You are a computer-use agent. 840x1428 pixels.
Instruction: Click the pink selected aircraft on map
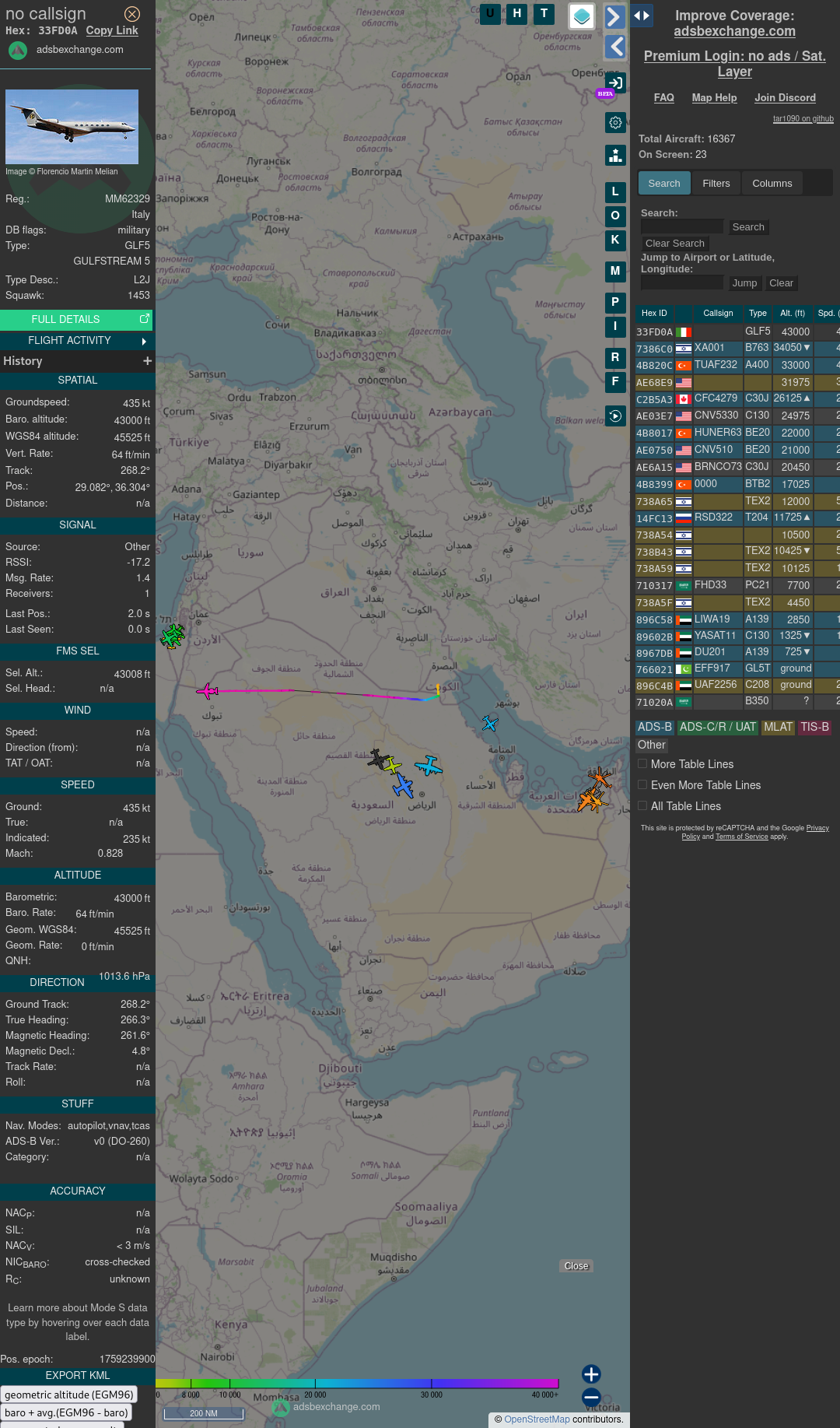[x=207, y=690]
